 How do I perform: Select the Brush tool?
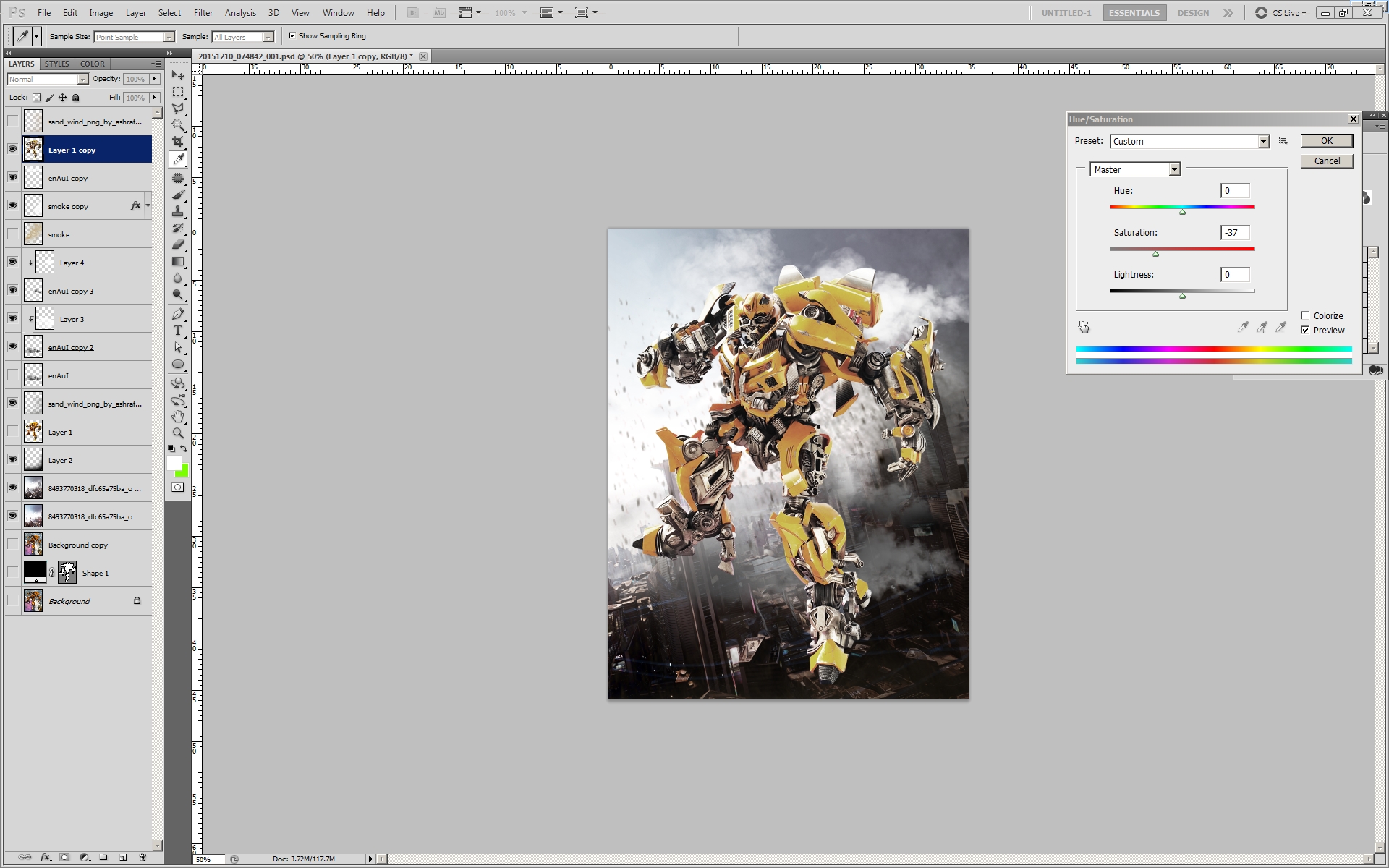point(178,195)
